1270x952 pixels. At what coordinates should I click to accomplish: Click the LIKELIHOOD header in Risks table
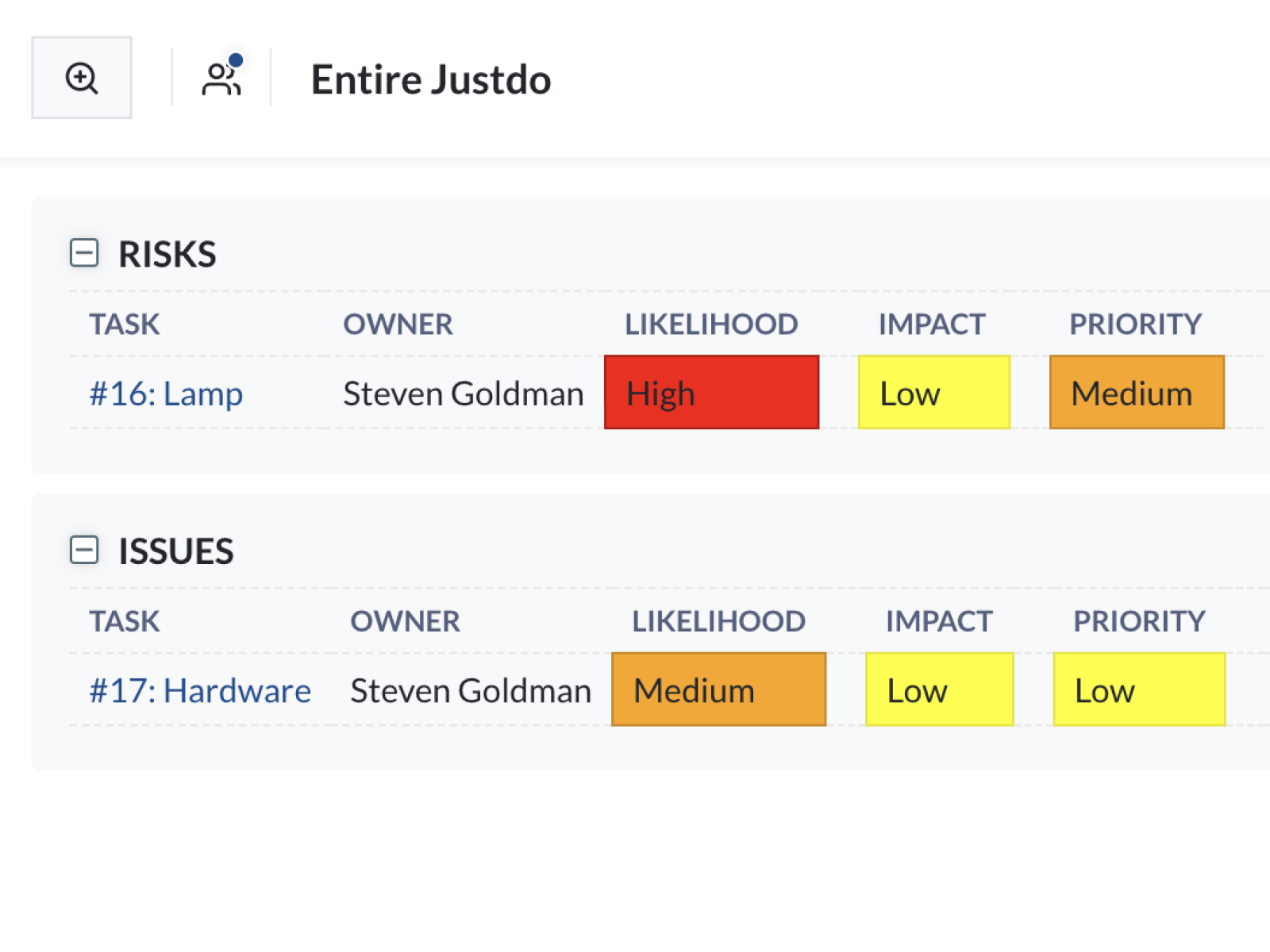(x=711, y=324)
